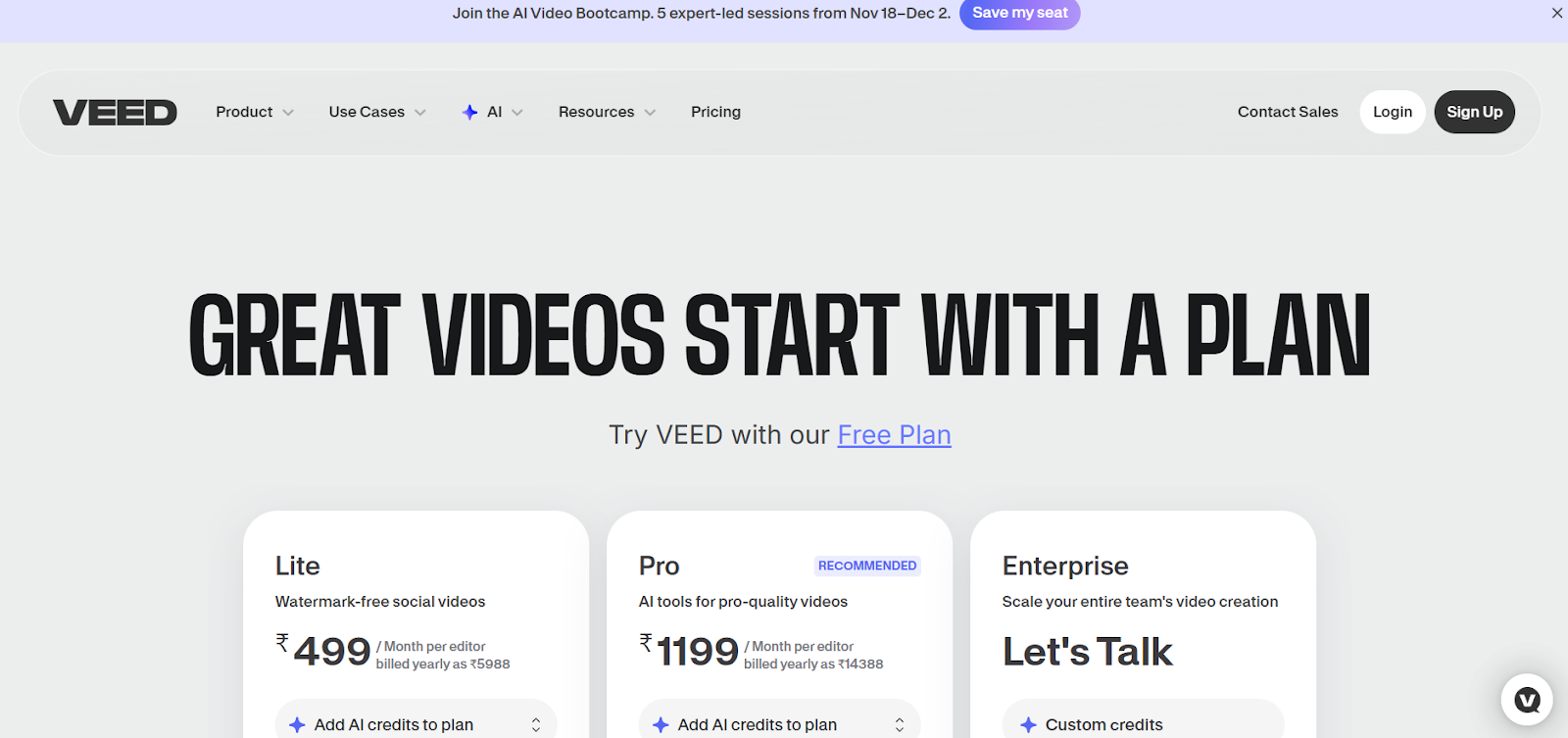Image resolution: width=1568 pixels, height=738 pixels.
Task: Close the AI Video Bootcamp banner
Action: 1557,13
